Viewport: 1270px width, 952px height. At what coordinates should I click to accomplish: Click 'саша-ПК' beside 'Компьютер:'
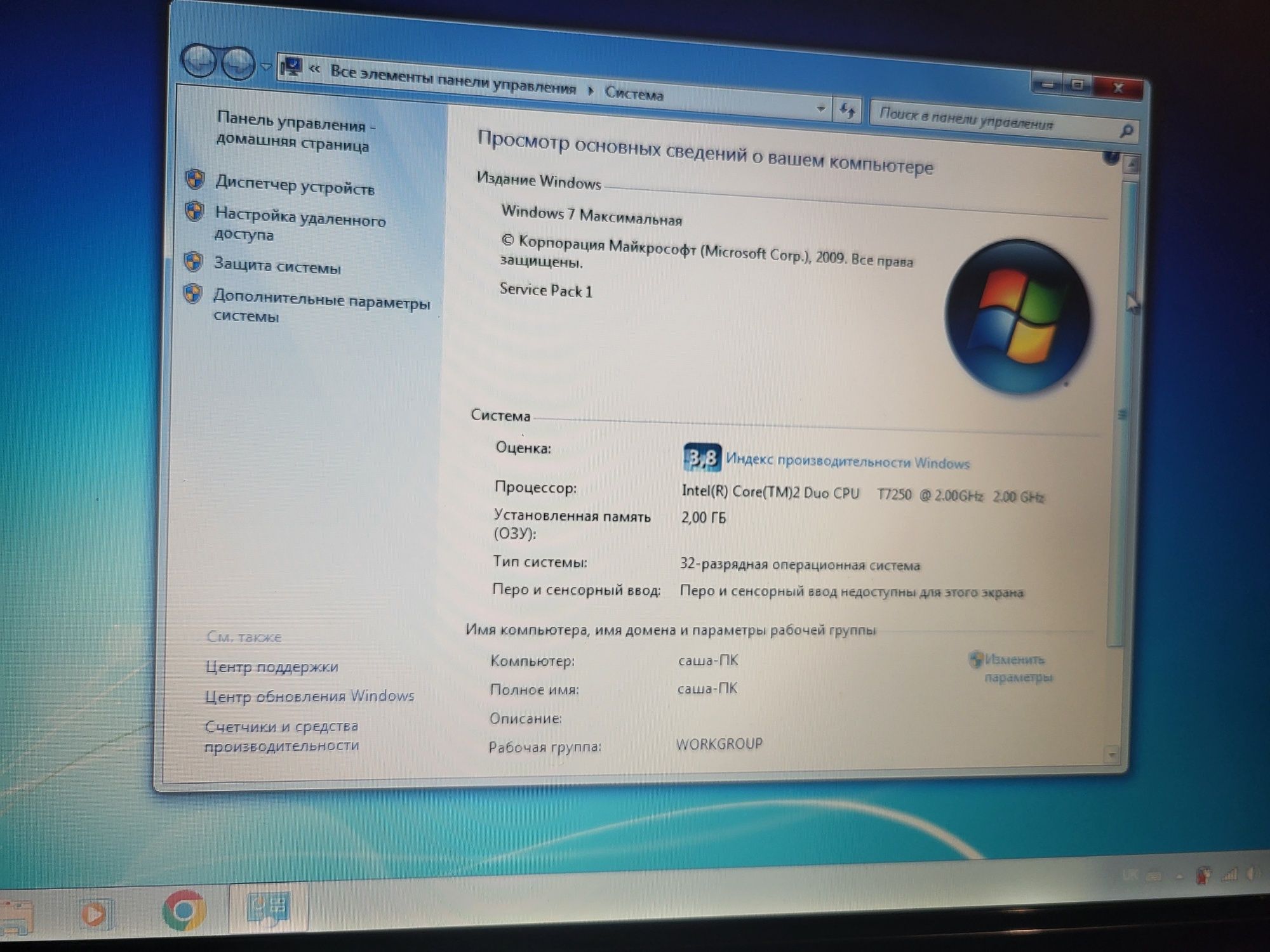[x=708, y=660]
